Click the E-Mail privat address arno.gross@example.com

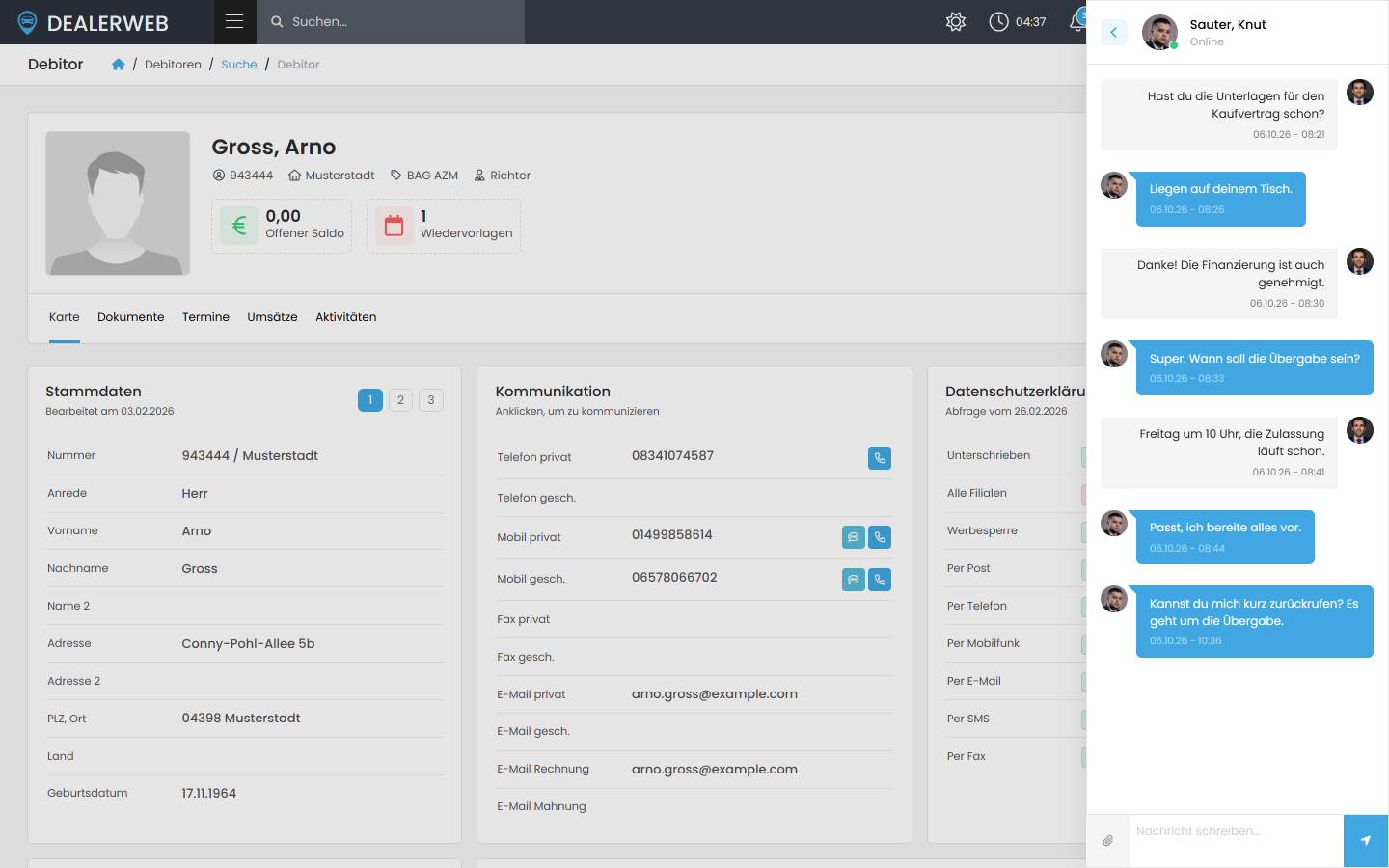point(715,694)
